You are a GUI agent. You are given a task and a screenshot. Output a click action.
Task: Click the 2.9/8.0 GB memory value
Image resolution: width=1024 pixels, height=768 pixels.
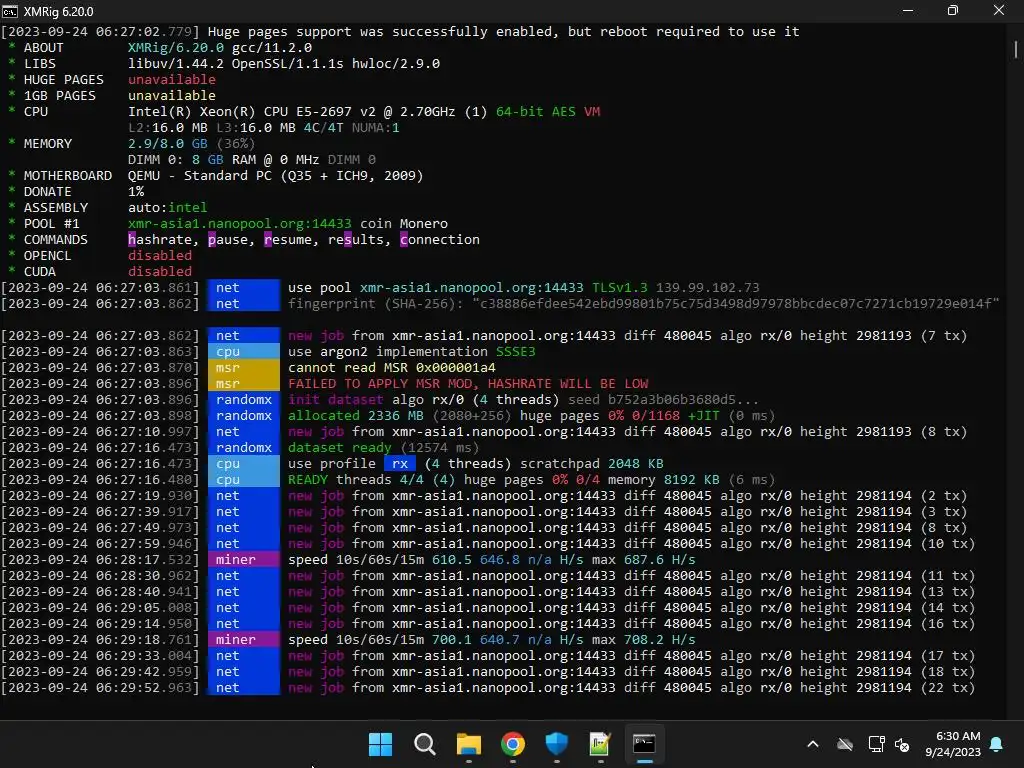point(168,144)
